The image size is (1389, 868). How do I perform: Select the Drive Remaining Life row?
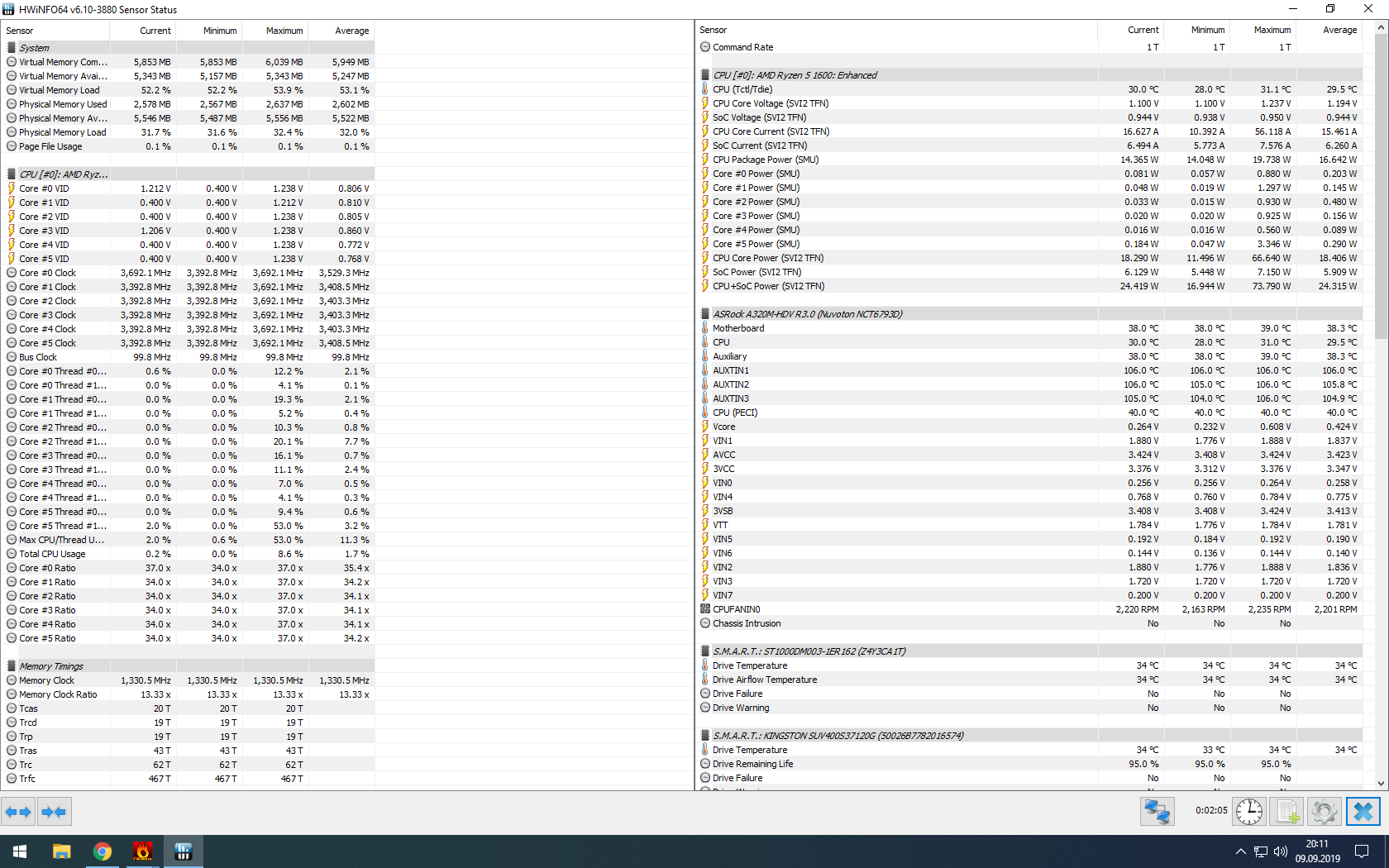(1030, 764)
